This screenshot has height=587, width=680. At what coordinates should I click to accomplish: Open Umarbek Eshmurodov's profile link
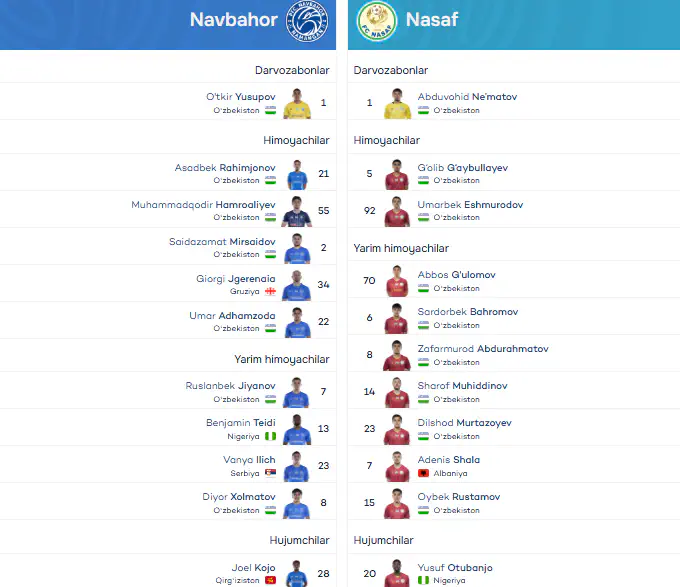470,205
